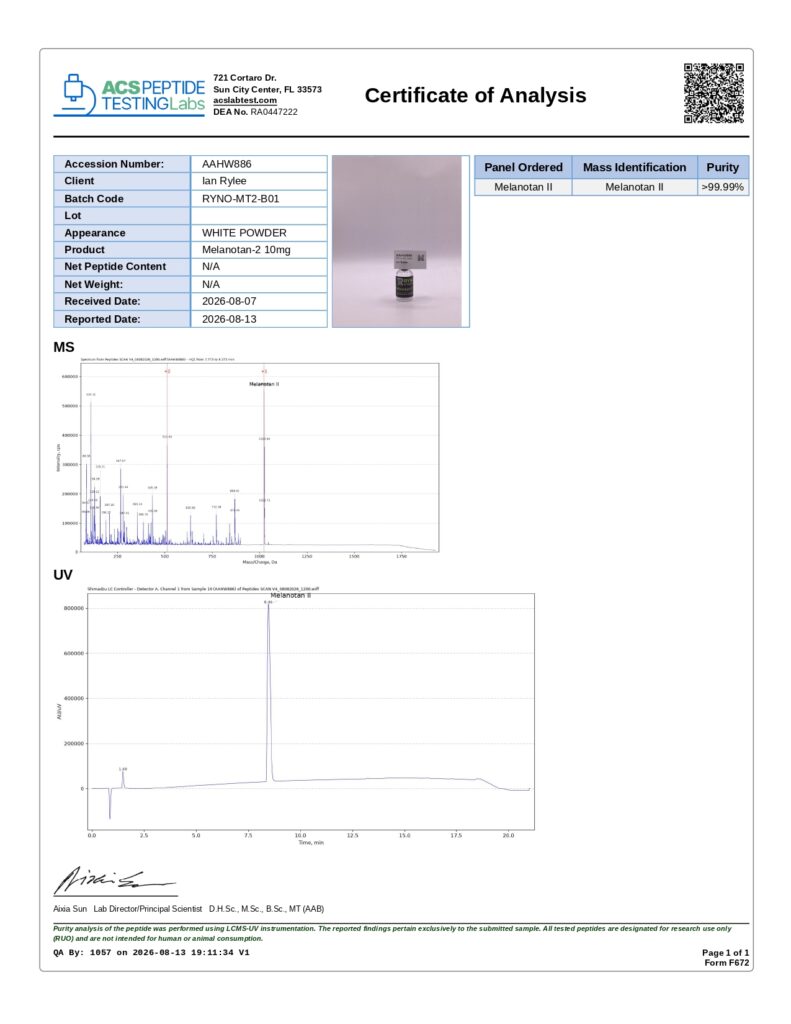Screen dimensions: 791x1024
Task: Click the Panel Ordered column header
Action: coord(523,167)
